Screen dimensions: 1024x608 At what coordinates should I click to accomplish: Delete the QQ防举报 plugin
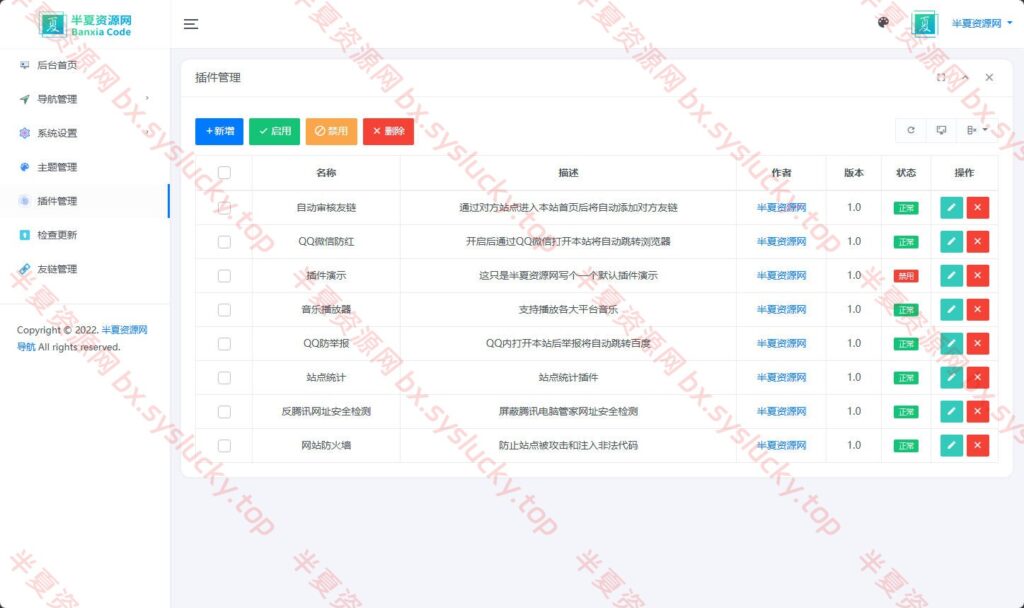pos(978,344)
